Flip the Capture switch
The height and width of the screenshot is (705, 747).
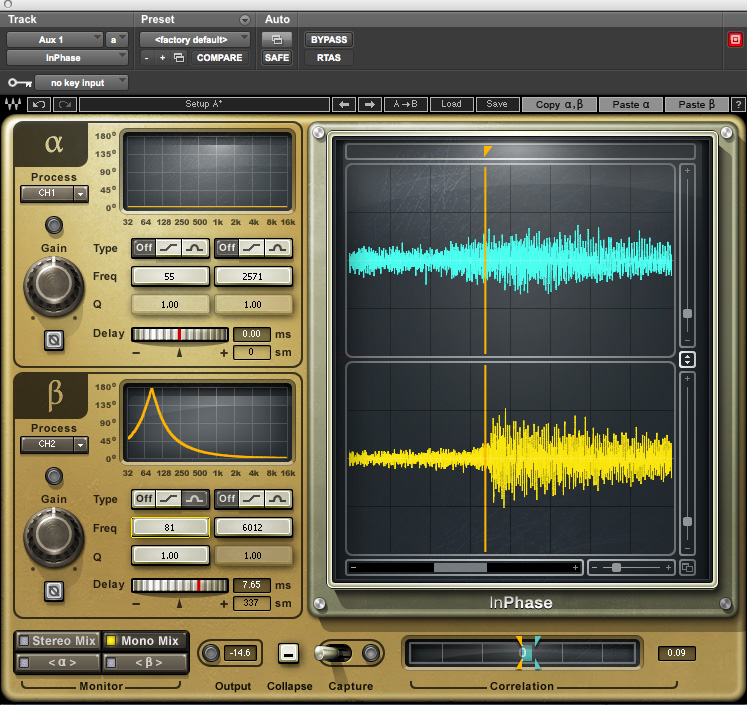[333, 653]
